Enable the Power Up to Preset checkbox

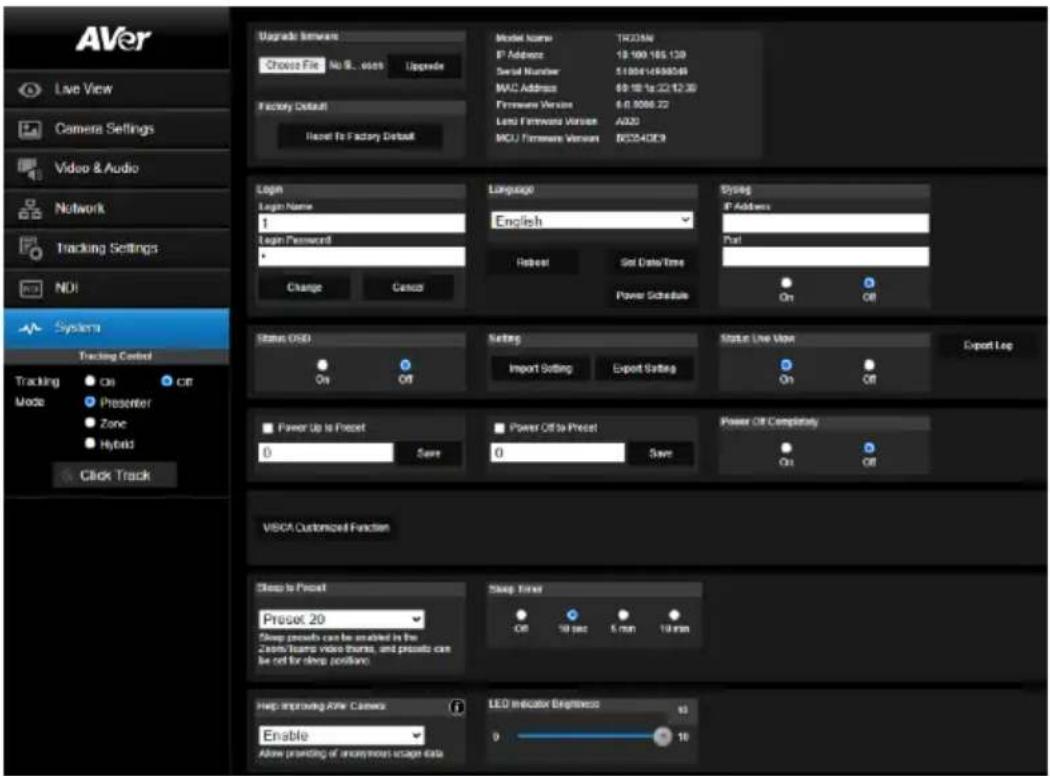tap(268, 428)
